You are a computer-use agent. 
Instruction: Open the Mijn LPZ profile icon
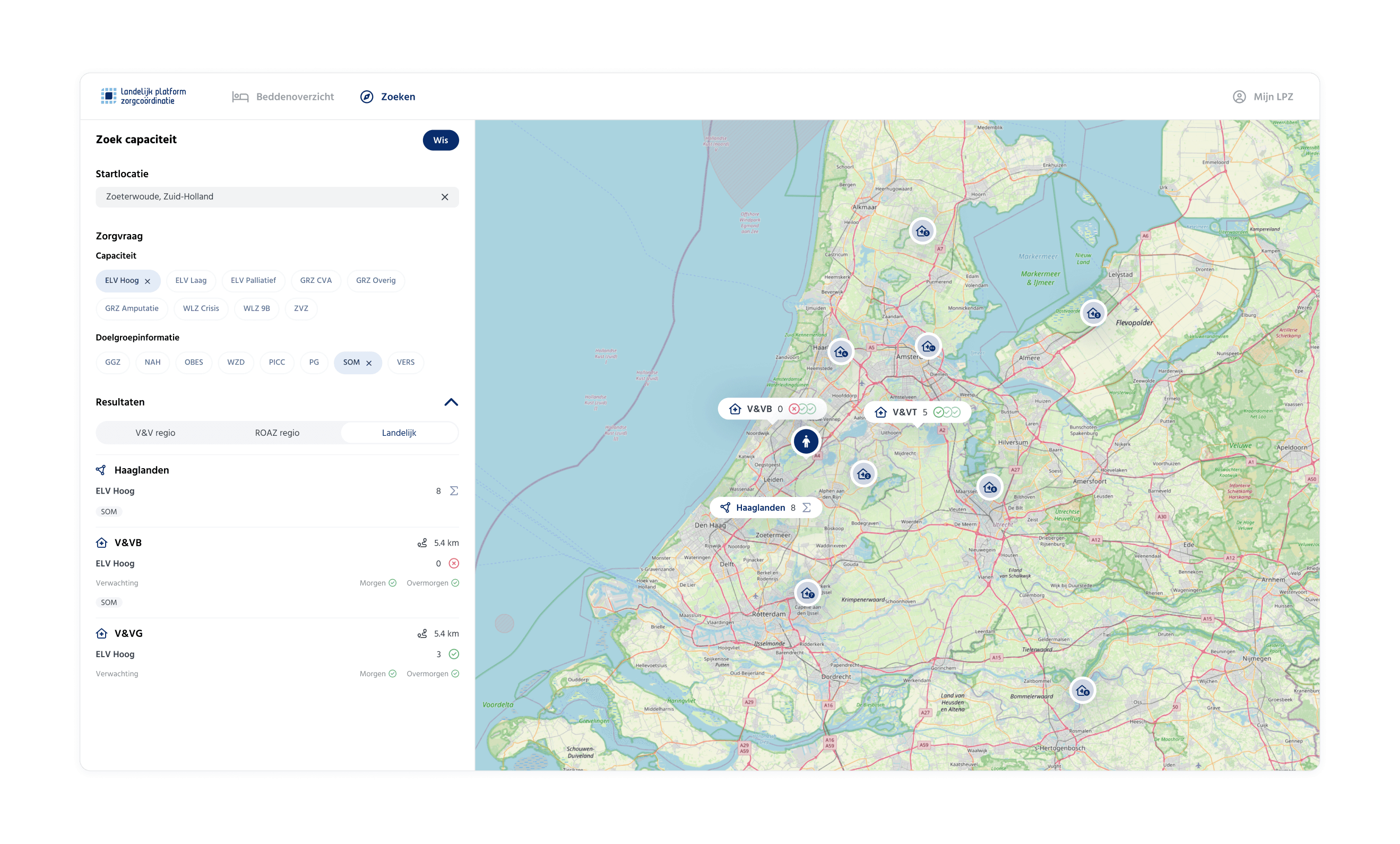pos(1239,97)
